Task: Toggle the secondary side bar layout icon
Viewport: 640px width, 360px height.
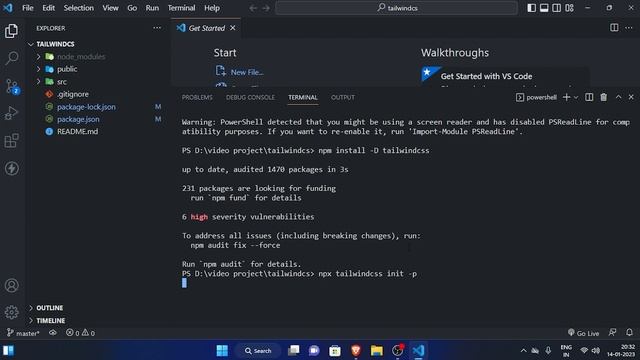Action: tap(556, 8)
